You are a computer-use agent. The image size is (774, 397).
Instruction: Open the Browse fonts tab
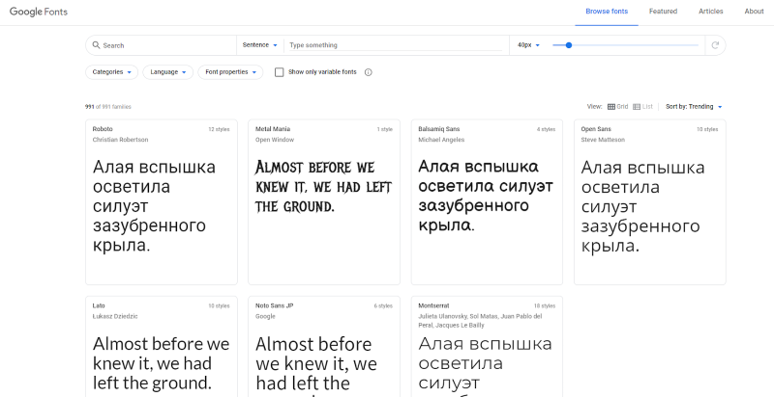tap(607, 11)
